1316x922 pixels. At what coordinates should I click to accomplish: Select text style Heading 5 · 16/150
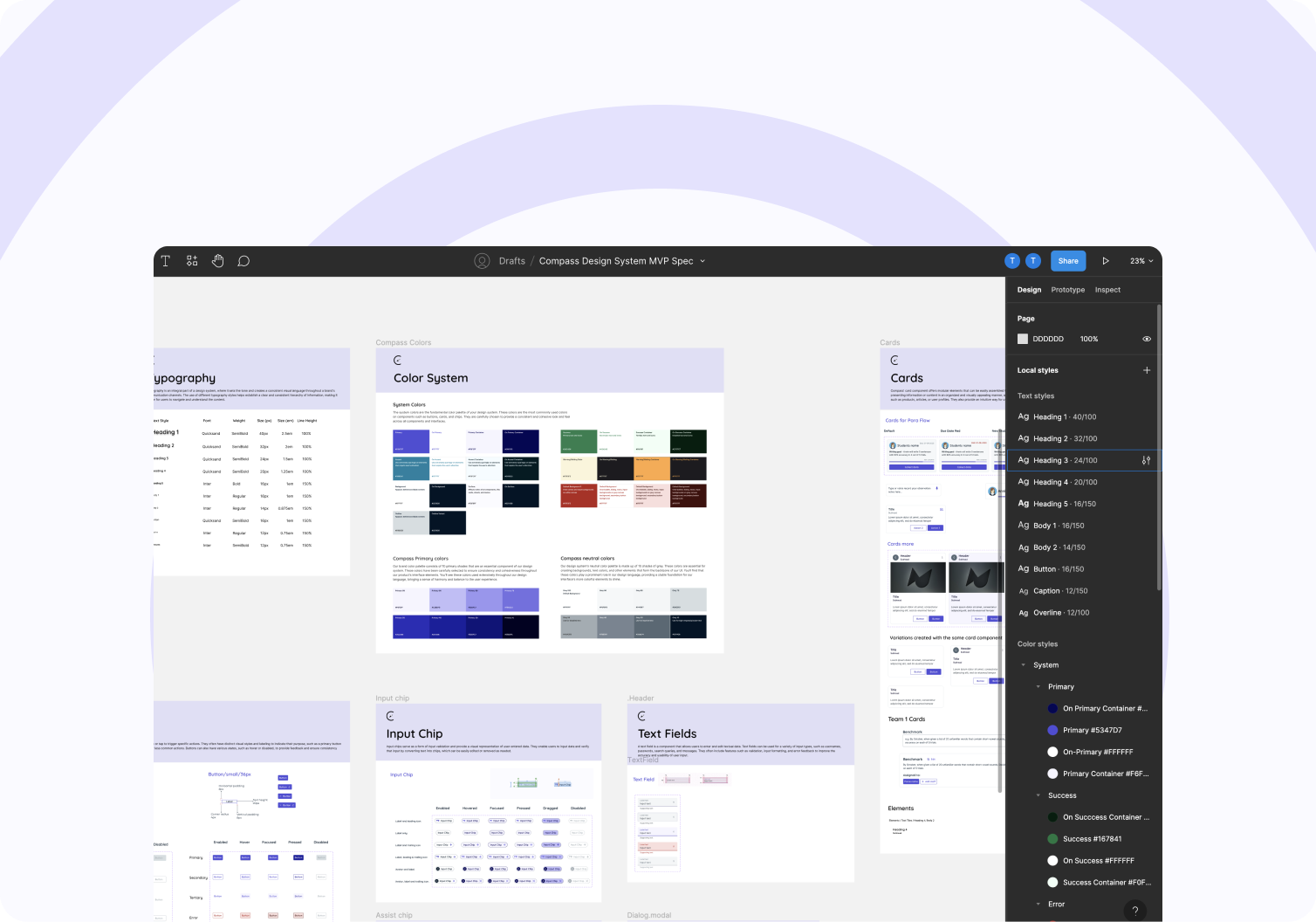pyautogui.click(x=1082, y=504)
